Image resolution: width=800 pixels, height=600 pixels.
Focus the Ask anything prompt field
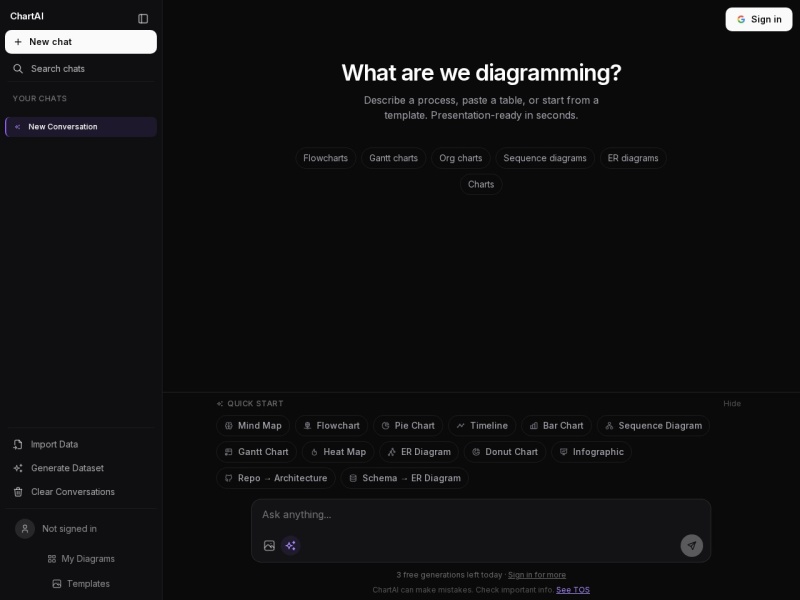click(x=481, y=515)
